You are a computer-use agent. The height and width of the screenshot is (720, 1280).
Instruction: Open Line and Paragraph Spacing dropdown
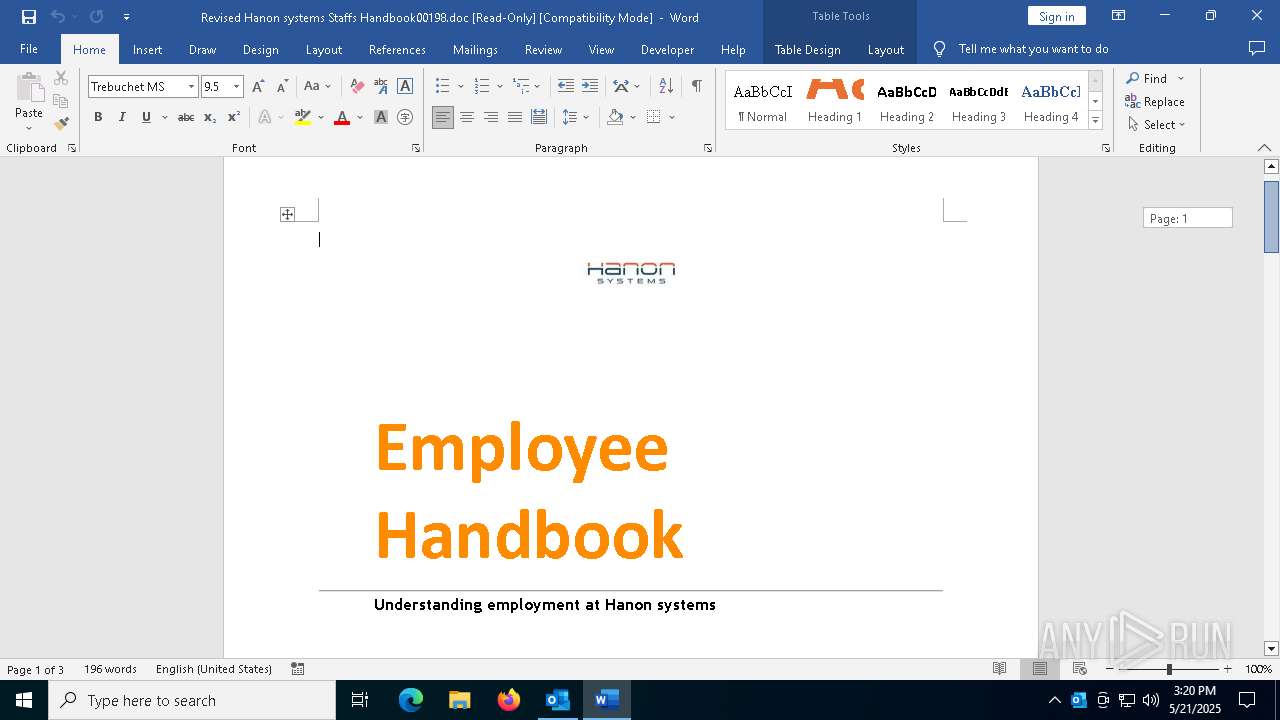(586, 117)
